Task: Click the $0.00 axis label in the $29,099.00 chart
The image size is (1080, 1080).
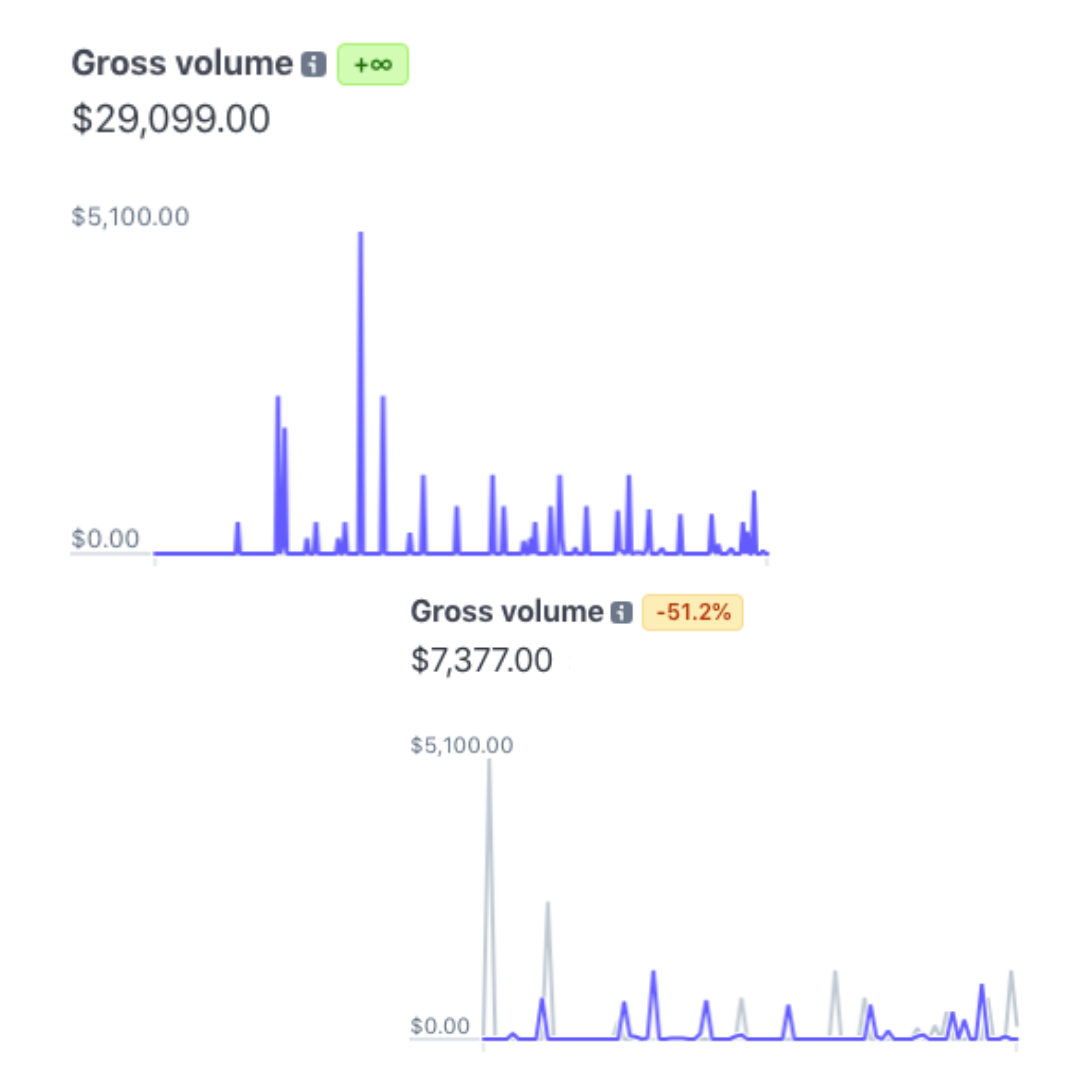Action: coord(105,539)
